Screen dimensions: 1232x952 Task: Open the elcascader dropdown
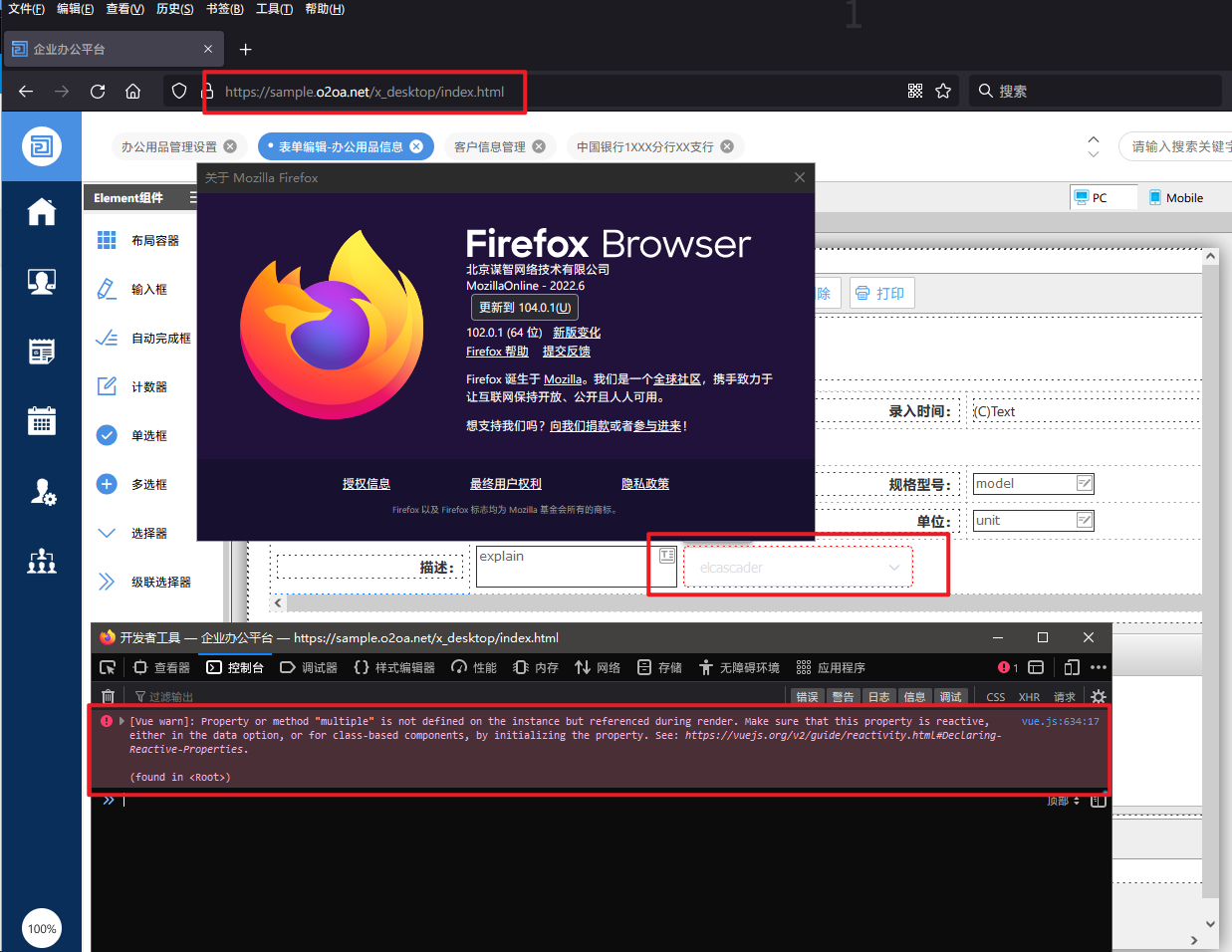(x=798, y=567)
